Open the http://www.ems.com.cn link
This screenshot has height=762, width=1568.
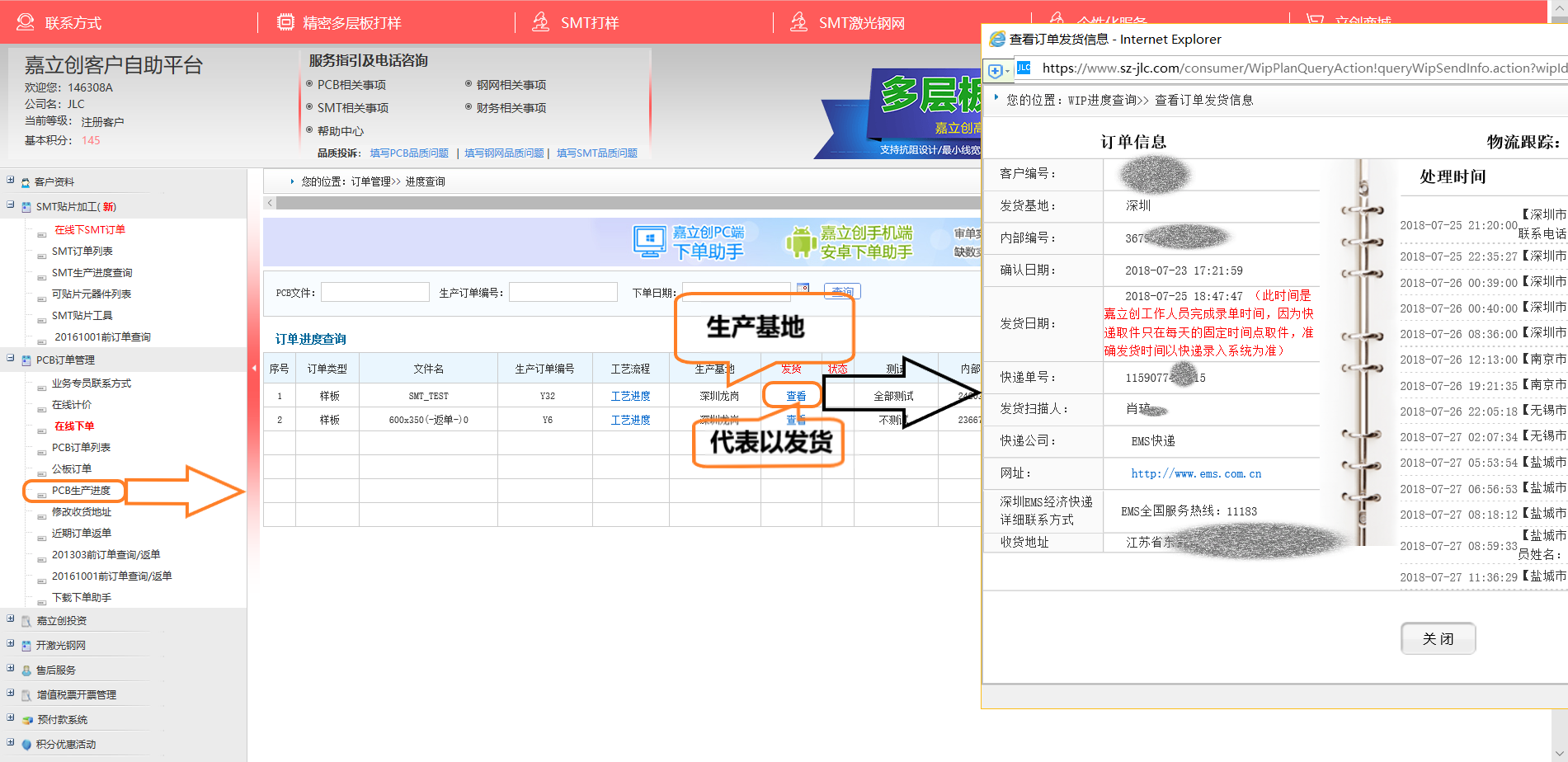1195,474
